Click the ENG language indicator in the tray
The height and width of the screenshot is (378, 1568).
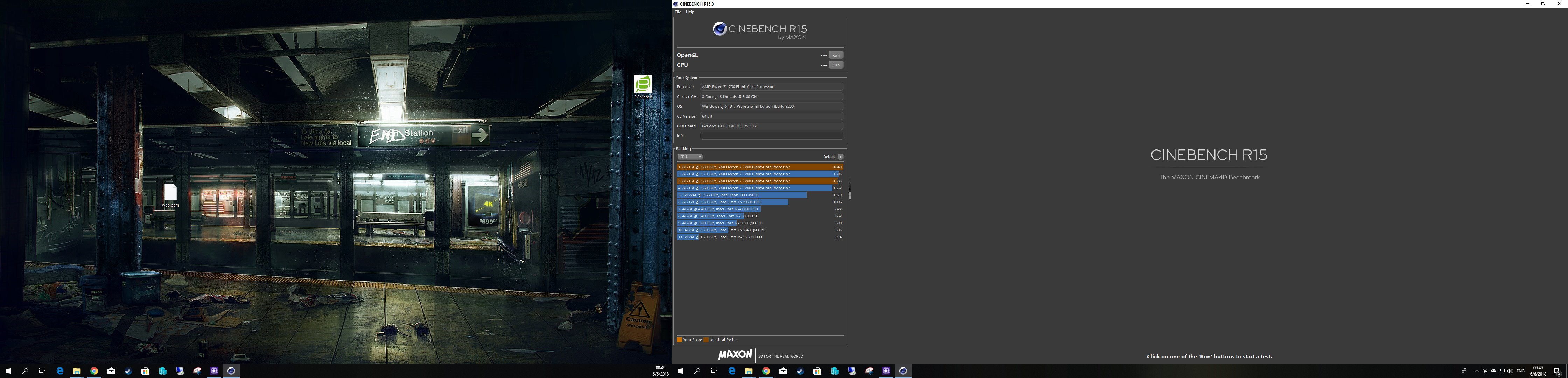(1520, 371)
